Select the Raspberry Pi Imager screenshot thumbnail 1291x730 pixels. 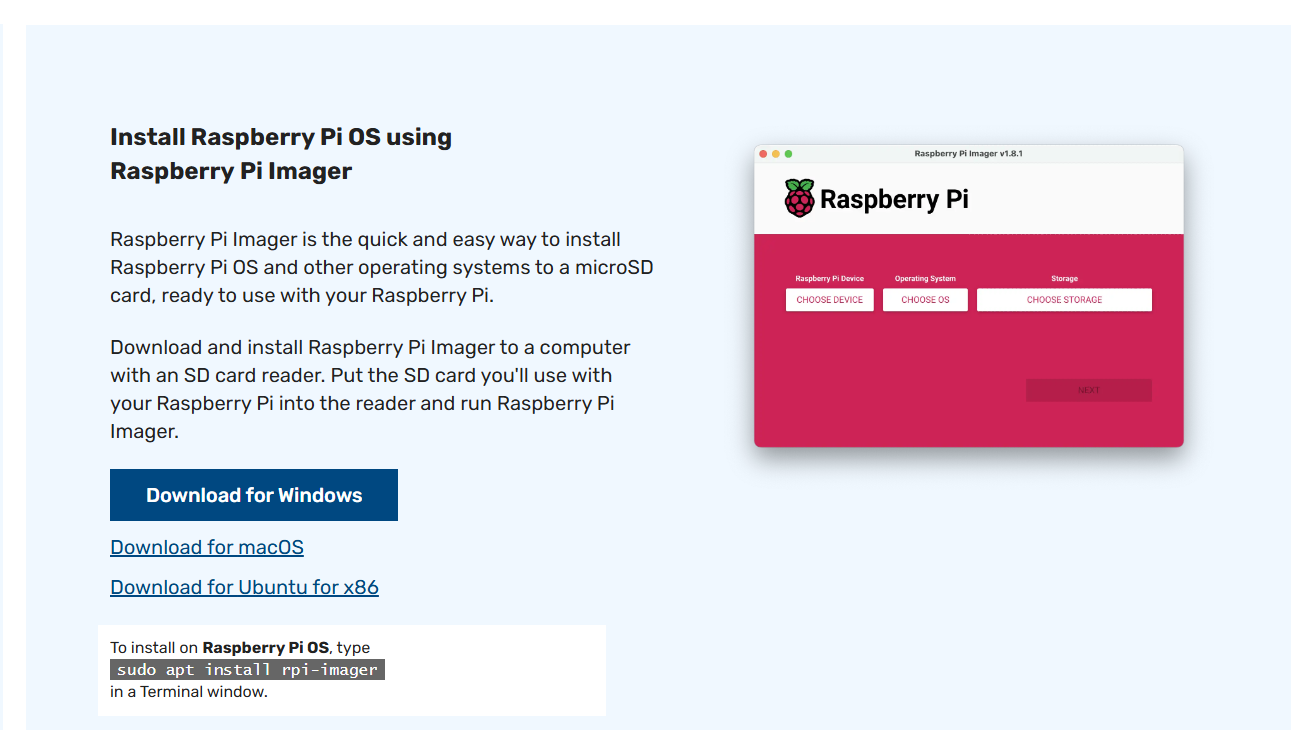969,296
